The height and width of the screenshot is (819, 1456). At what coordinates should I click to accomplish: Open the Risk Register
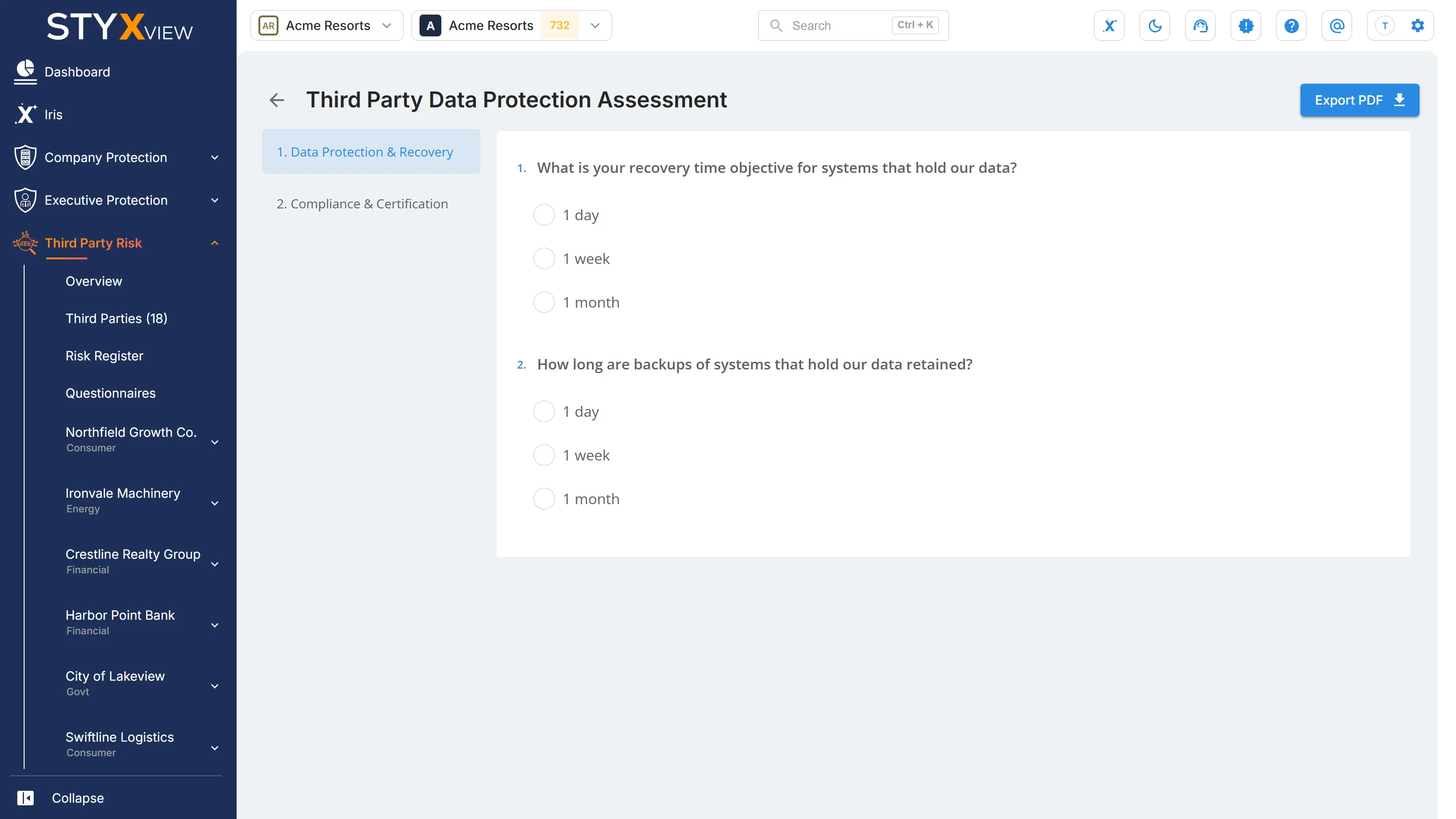tap(105, 355)
